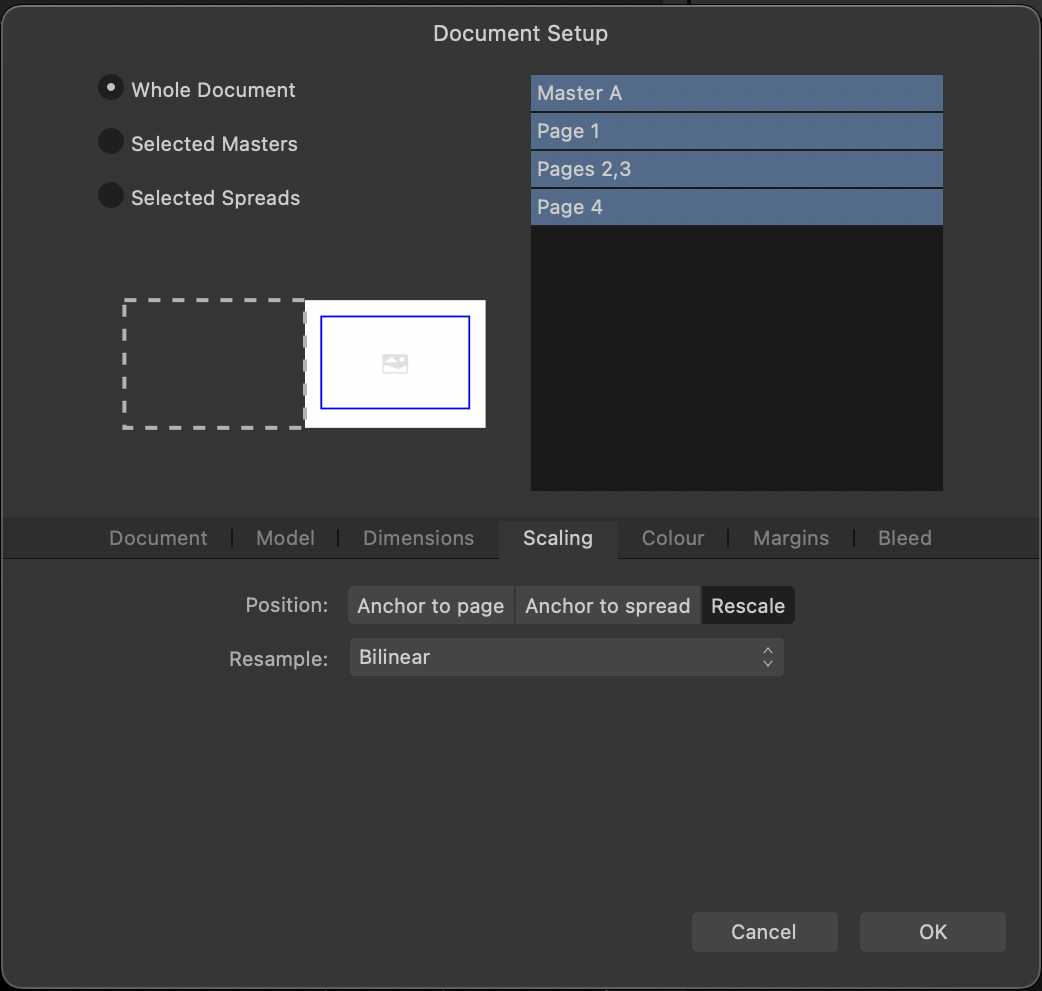1042x991 pixels.
Task: Set position to Anchor to spread
Action: pyautogui.click(x=607, y=605)
